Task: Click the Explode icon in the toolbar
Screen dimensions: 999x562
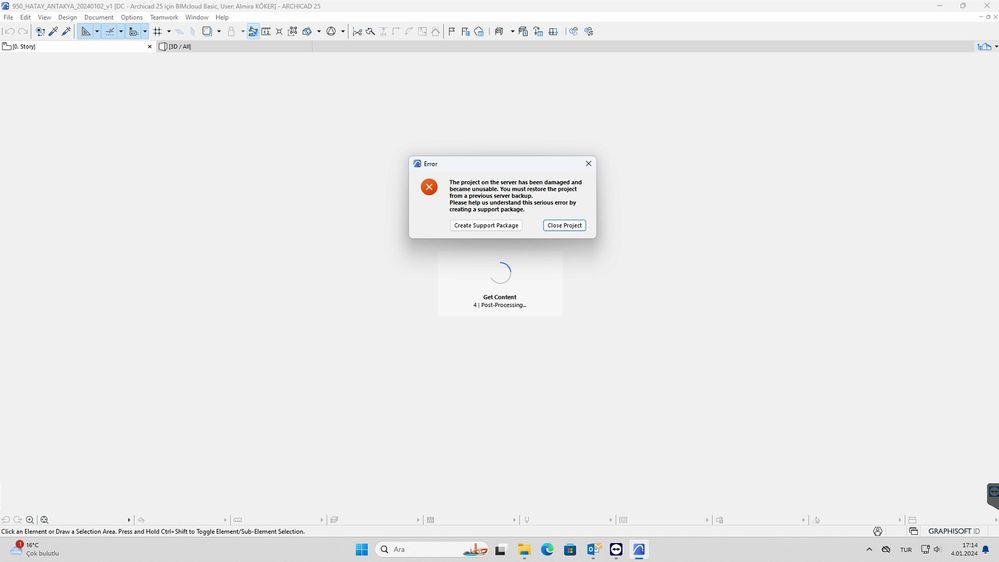Action: (x=279, y=31)
